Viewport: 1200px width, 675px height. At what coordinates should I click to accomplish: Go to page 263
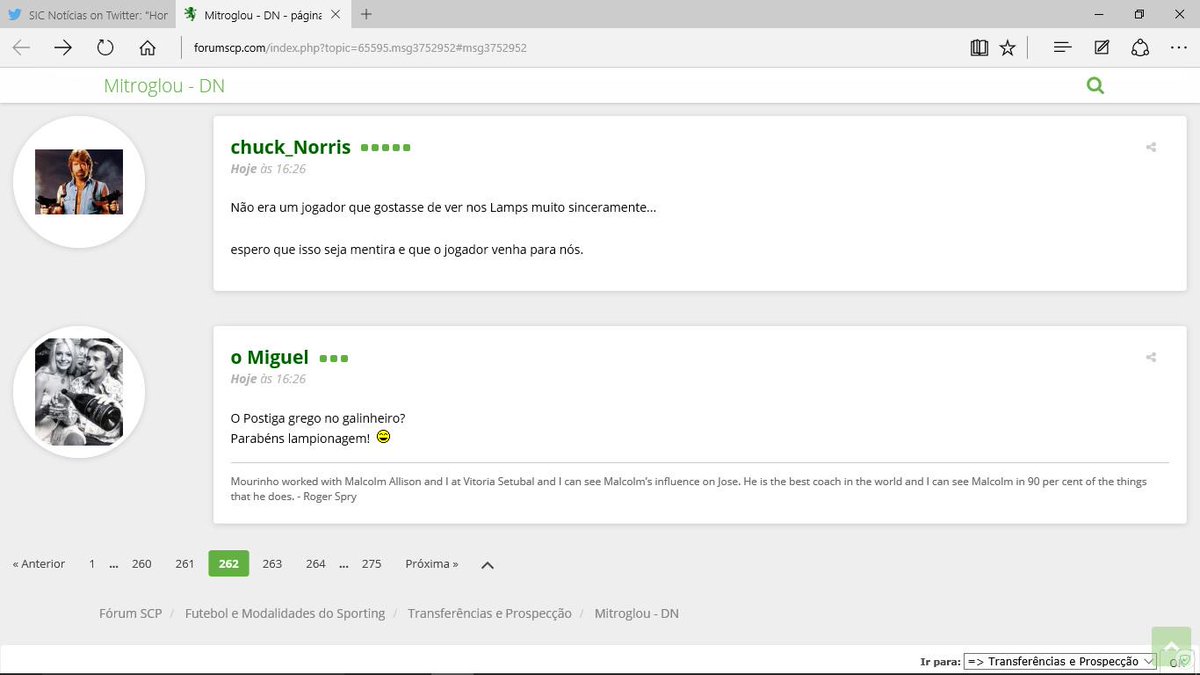[272, 564]
